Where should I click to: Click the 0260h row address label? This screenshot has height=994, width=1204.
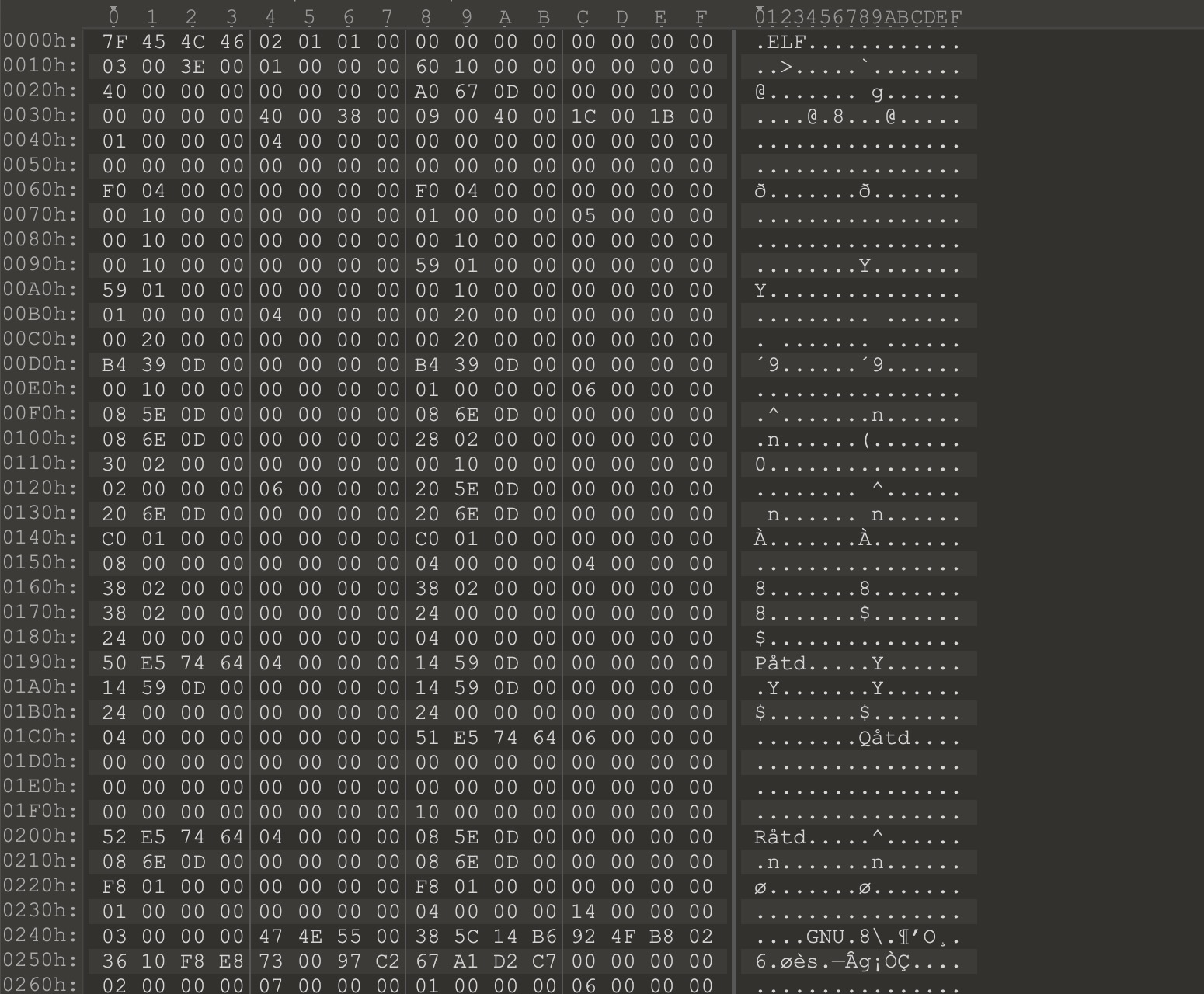(40, 985)
